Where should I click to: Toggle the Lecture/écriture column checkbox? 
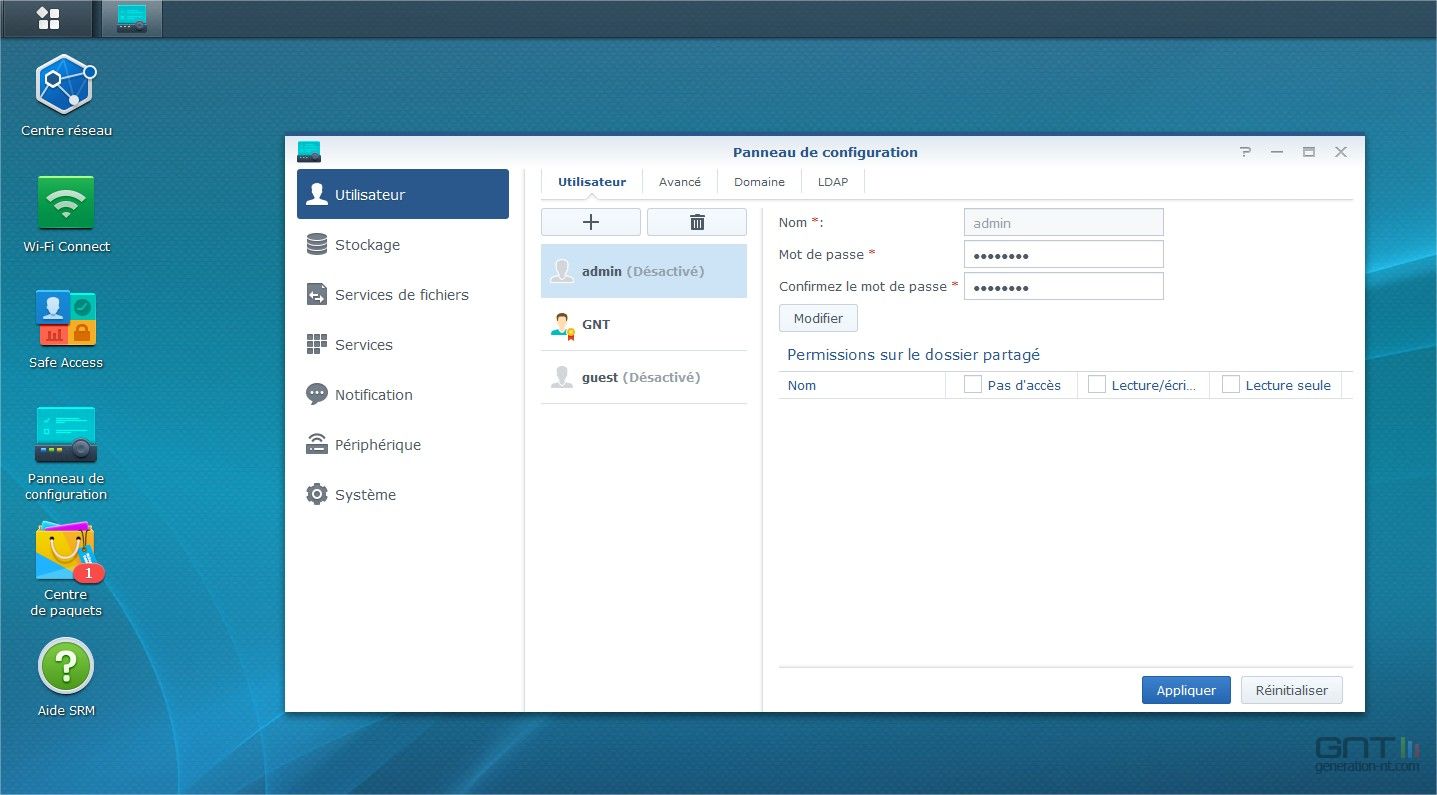(x=1097, y=384)
